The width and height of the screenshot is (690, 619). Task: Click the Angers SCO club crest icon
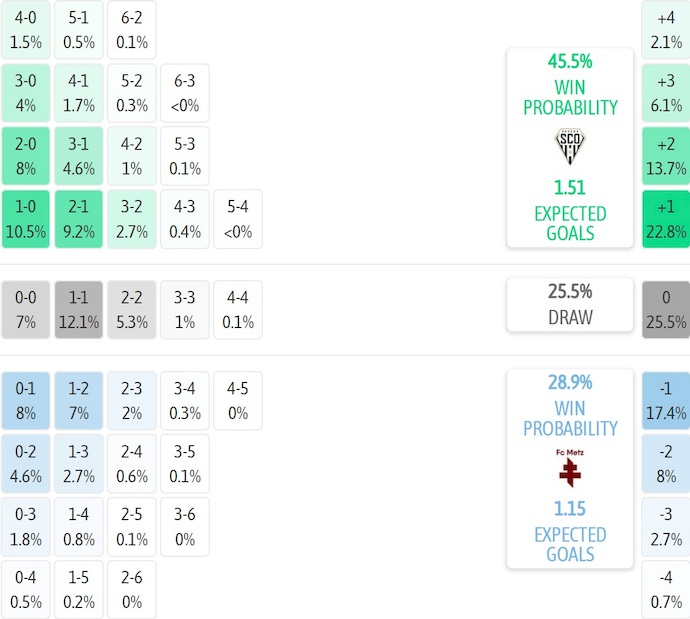tap(570, 147)
